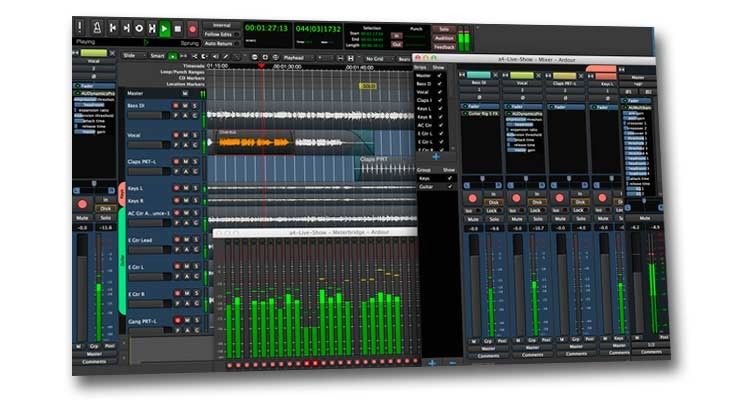Open the No Grid snap dropdown
Screen dimensions: 750x400
pos(379,59)
